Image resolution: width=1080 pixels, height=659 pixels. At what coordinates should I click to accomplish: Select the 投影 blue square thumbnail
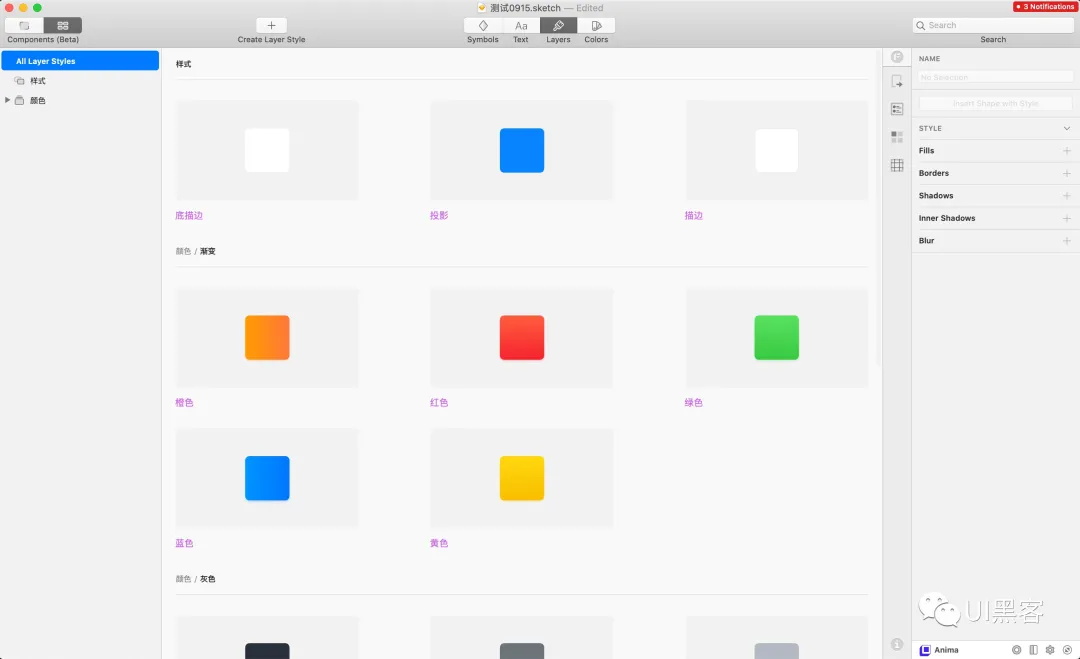click(522, 150)
